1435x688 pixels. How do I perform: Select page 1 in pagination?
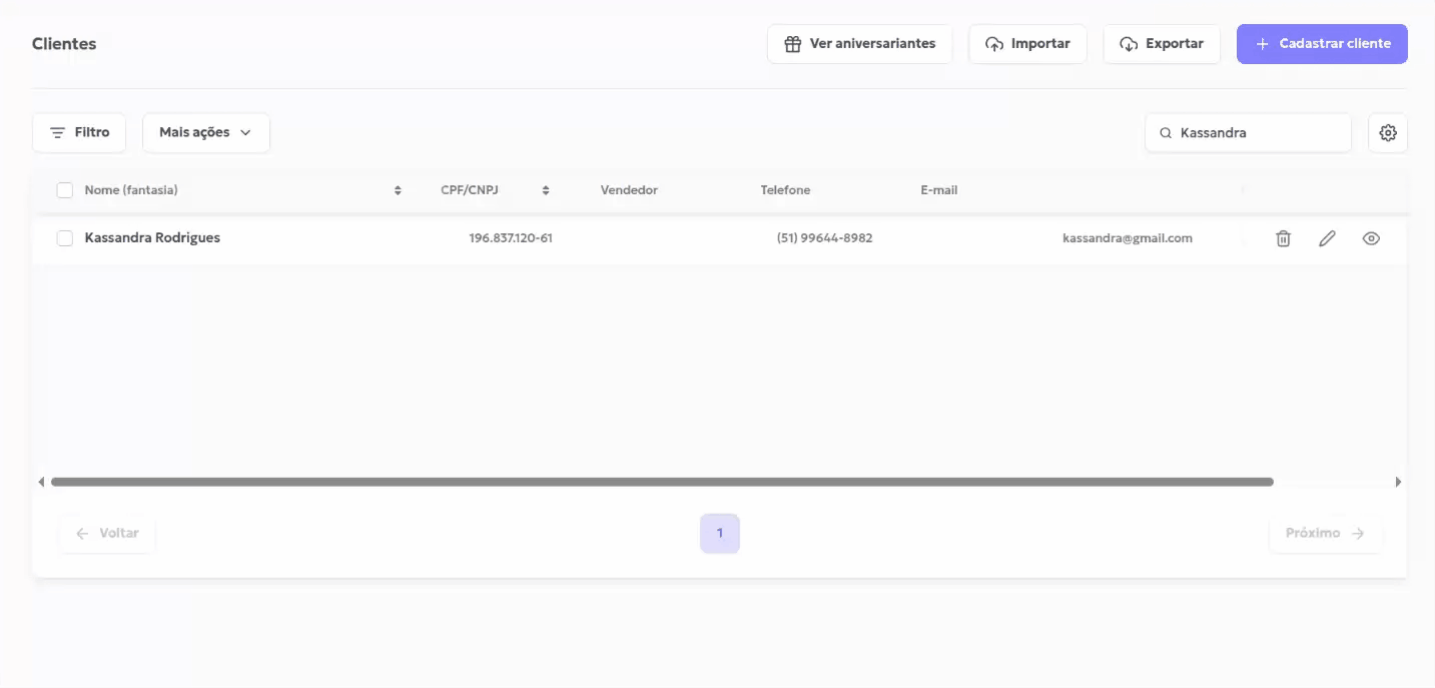click(x=719, y=533)
